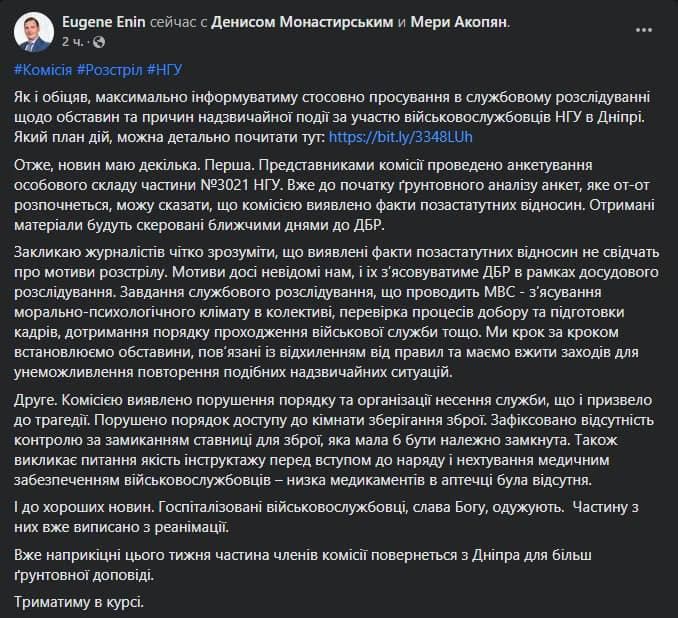This screenshot has width=678, height=618.
Task: Open the #Розстріл hashtag
Action: tap(109, 70)
